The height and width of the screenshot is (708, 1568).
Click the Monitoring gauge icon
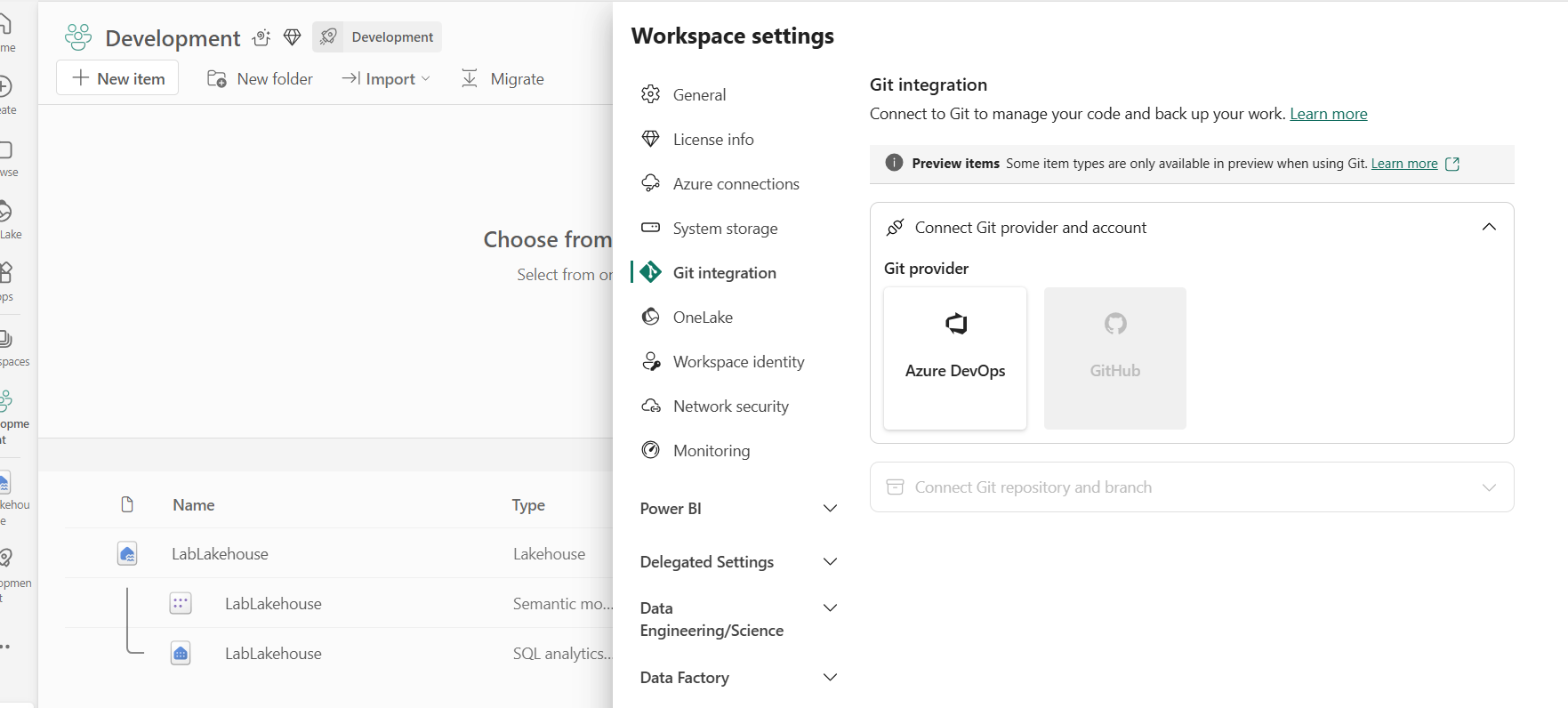click(x=651, y=450)
